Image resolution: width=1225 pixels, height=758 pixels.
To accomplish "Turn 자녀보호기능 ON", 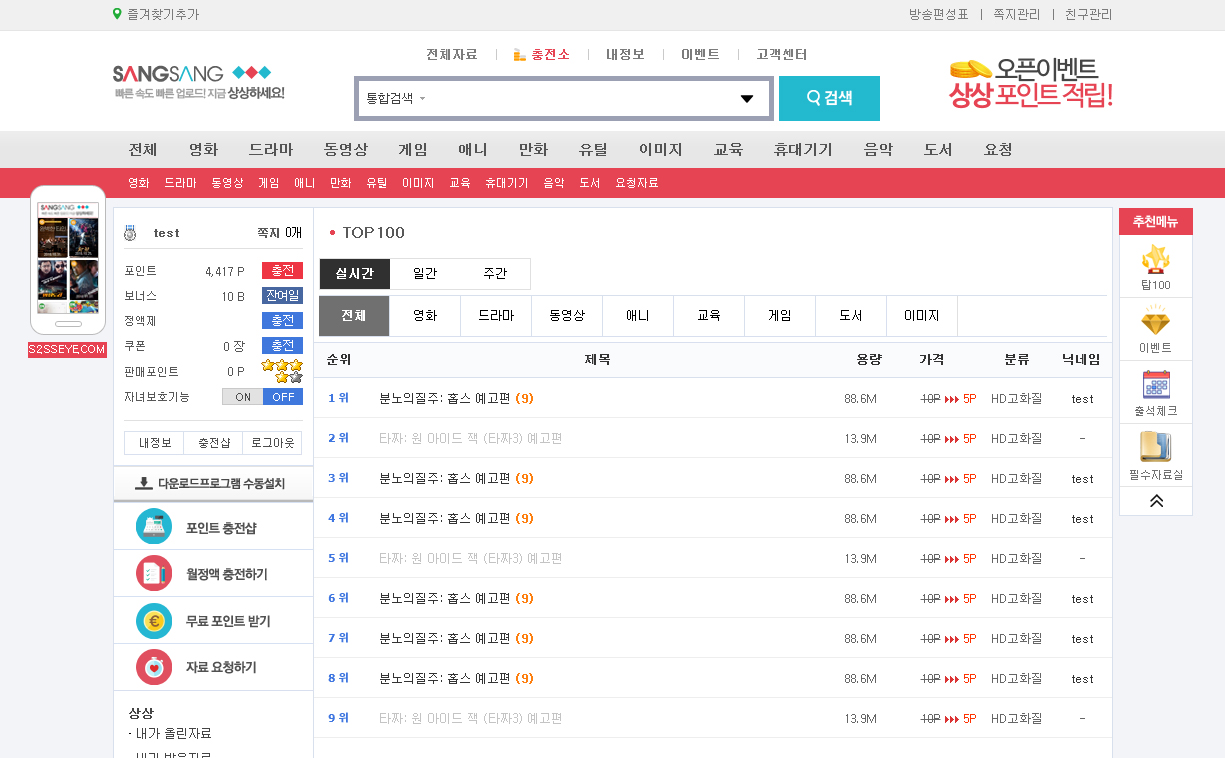I will coord(243,397).
